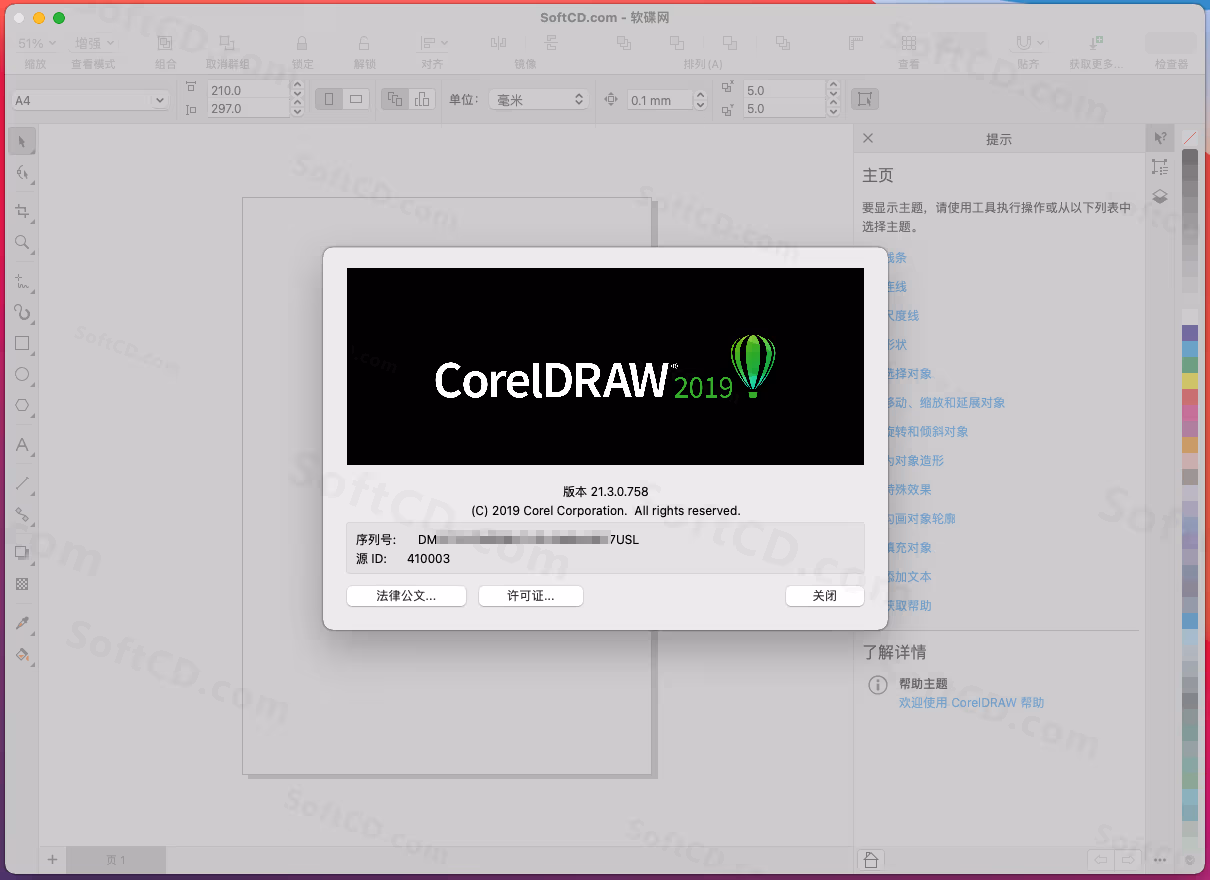Image resolution: width=1210 pixels, height=880 pixels.
Task: Choose the Transparency checkerboard tool
Action: click(x=22, y=584)
